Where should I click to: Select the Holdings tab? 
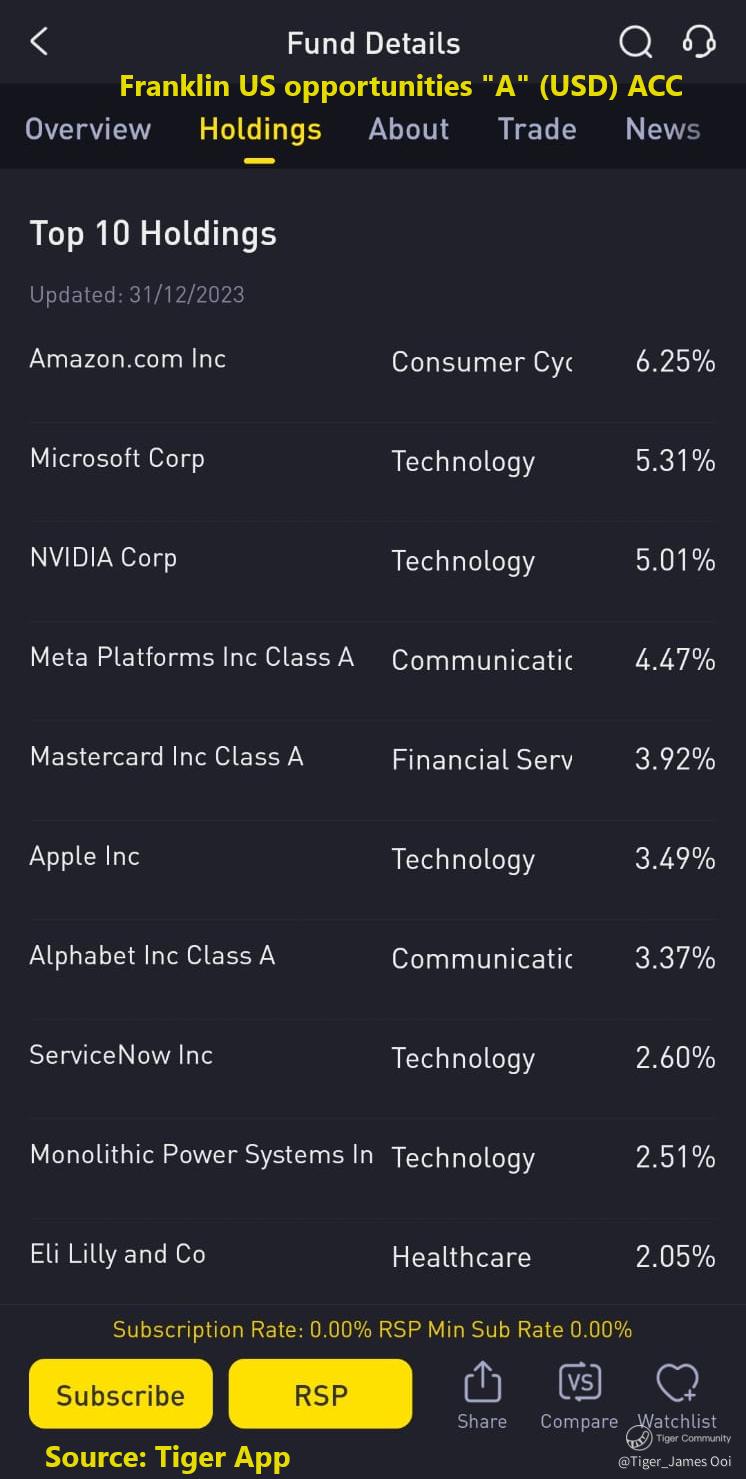coord(260,129)
